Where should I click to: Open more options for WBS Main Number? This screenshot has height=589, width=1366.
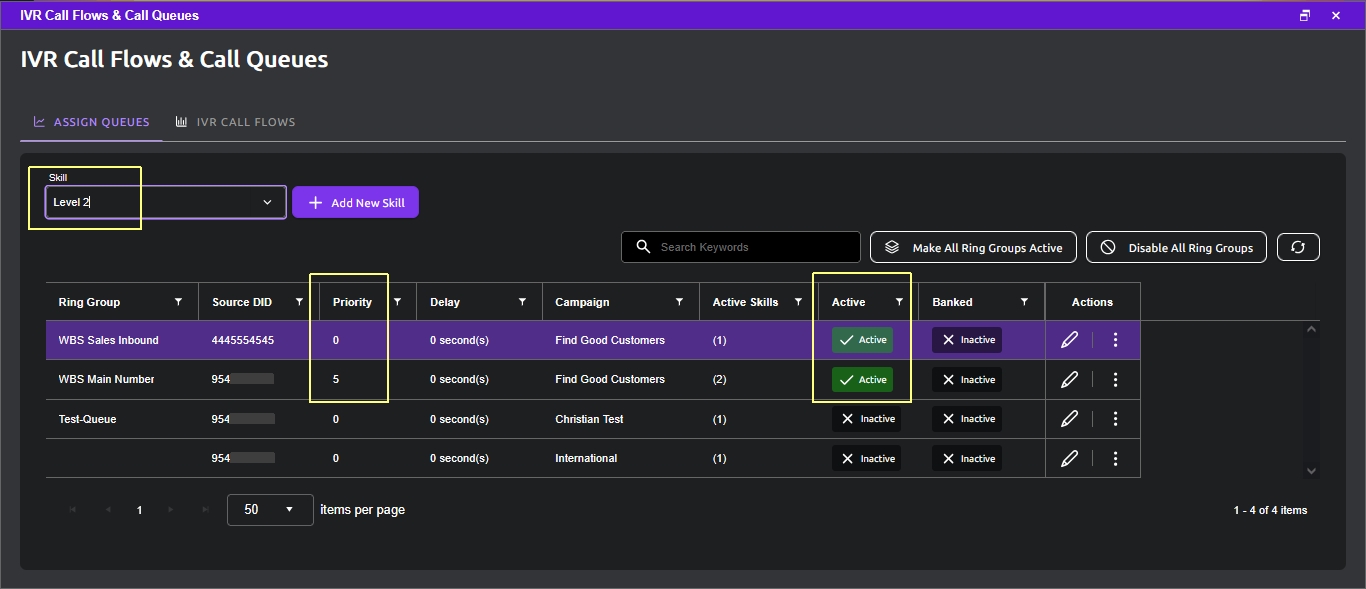[1115, 379]
